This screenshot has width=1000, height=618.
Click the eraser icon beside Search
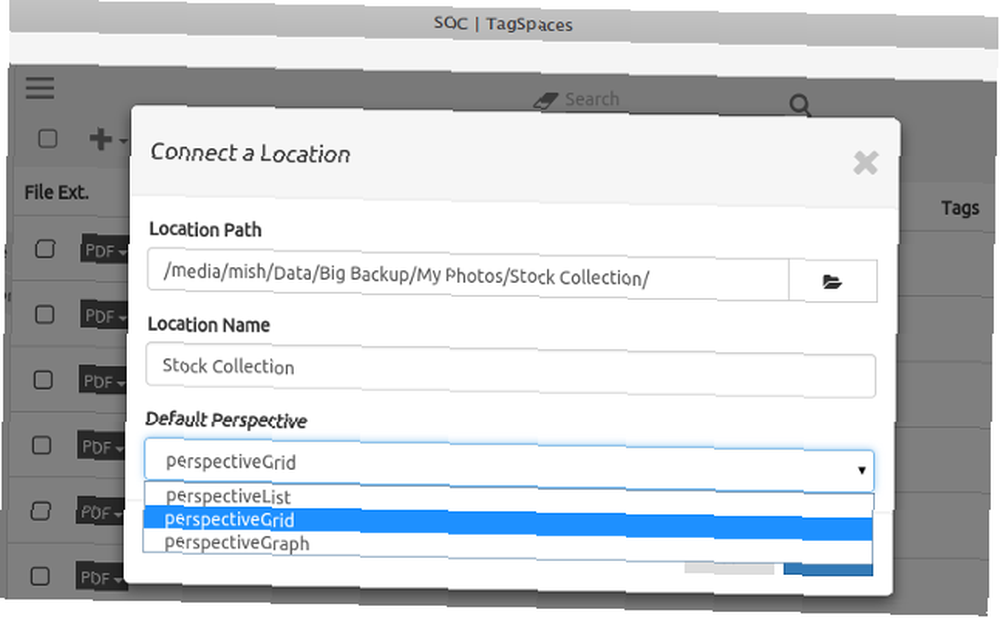point(545,100)
